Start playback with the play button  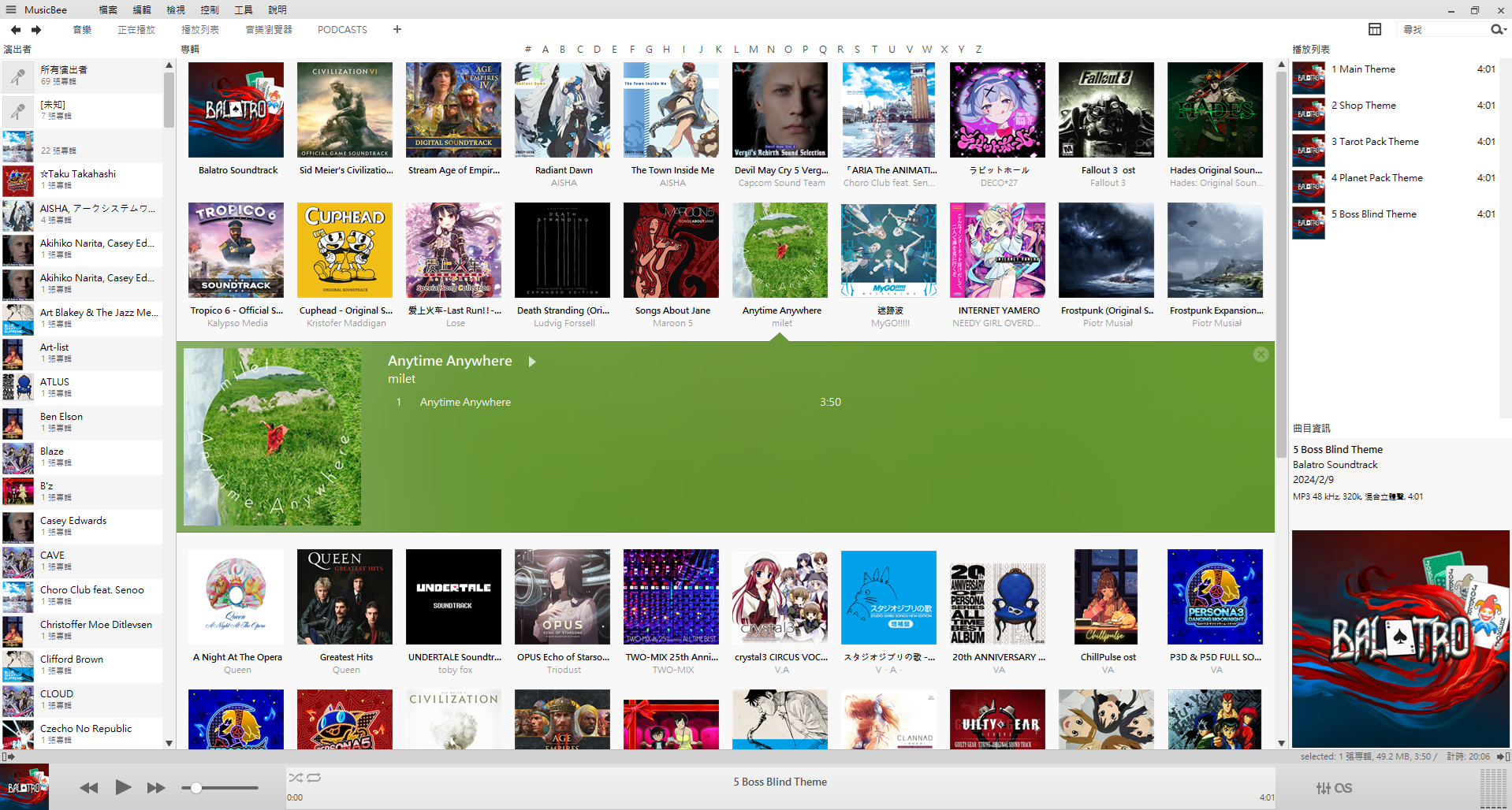point(123,787)
